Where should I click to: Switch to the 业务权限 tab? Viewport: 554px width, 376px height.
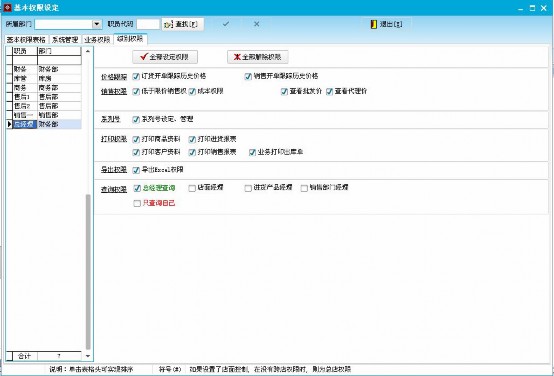tap(97, 40)
